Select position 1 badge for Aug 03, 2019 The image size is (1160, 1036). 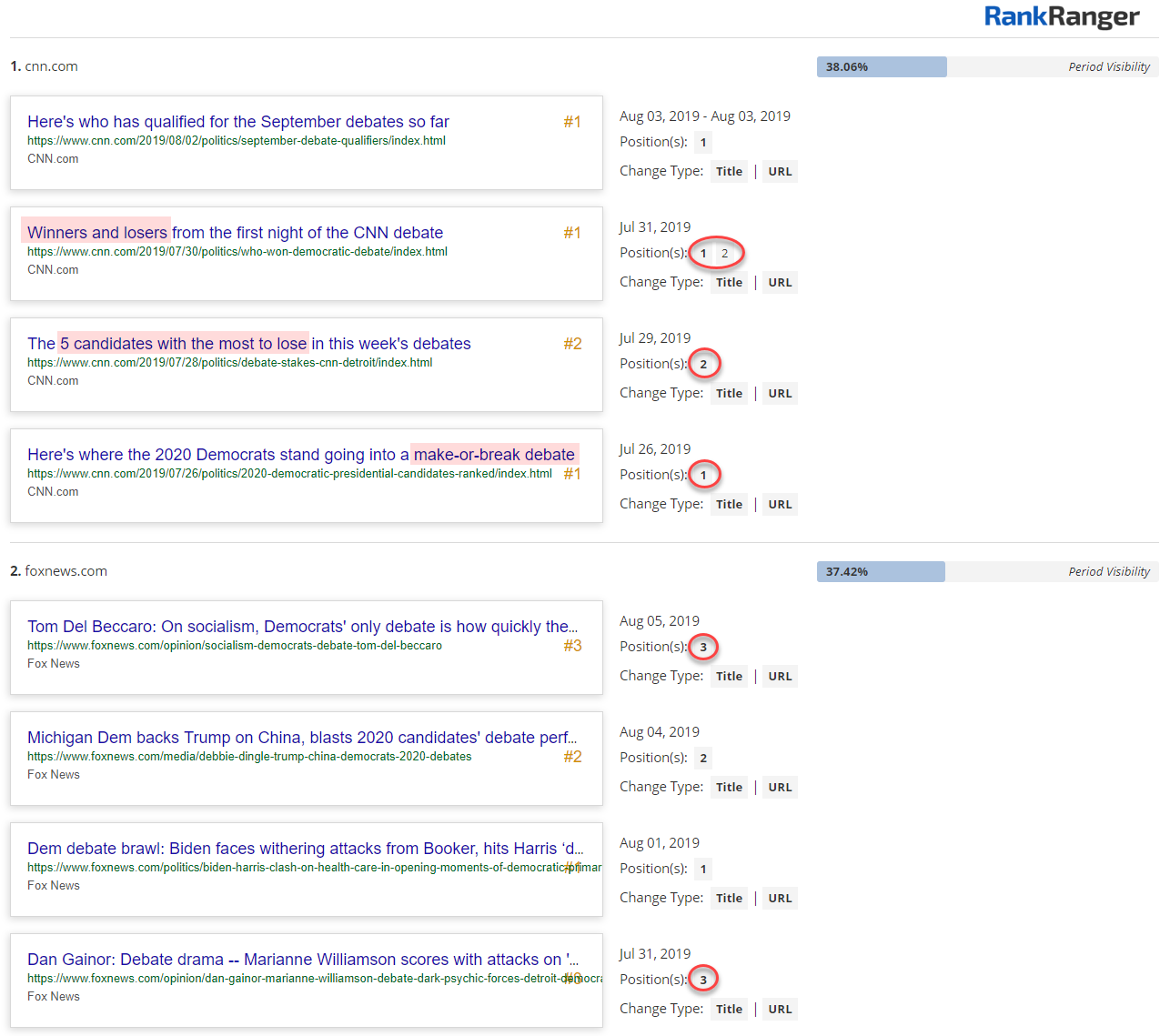pos(703,142)
